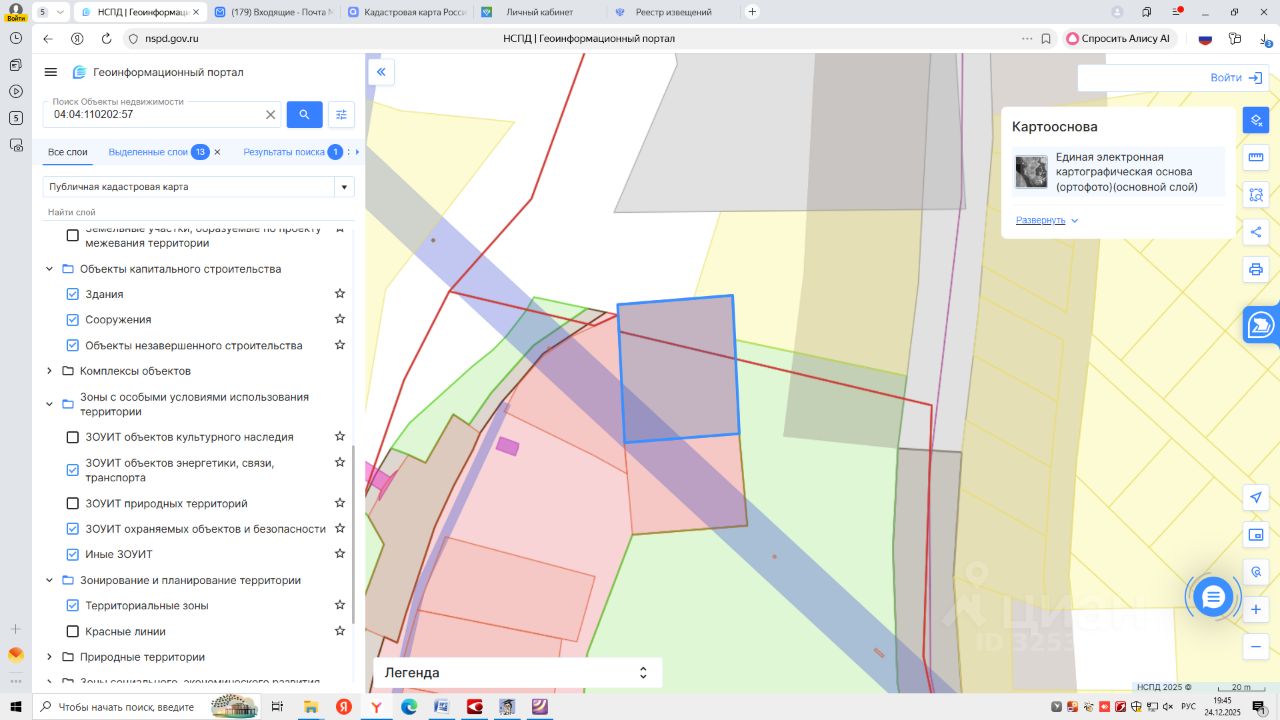Enable ЗОУИТ природных территорий checkbox

[x=72, y=503]
